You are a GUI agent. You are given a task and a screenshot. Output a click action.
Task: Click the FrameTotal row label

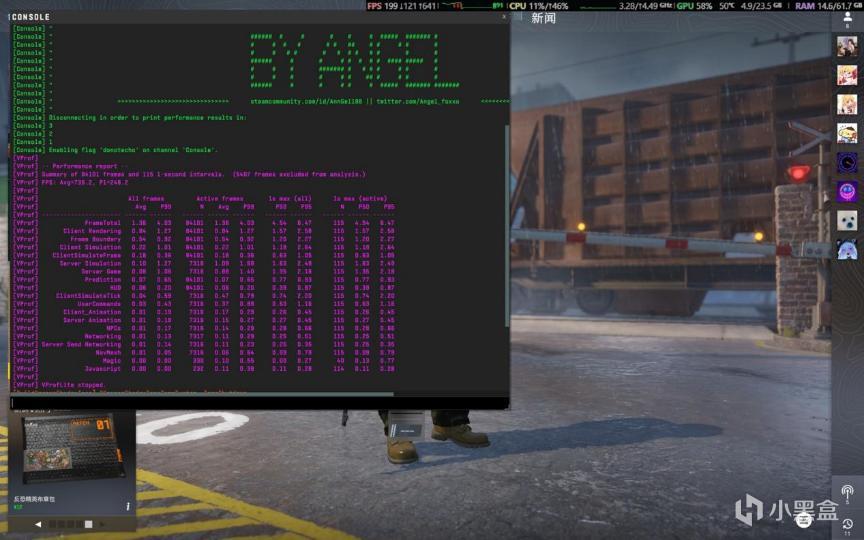pyautogui.click(x=102, y=223)
